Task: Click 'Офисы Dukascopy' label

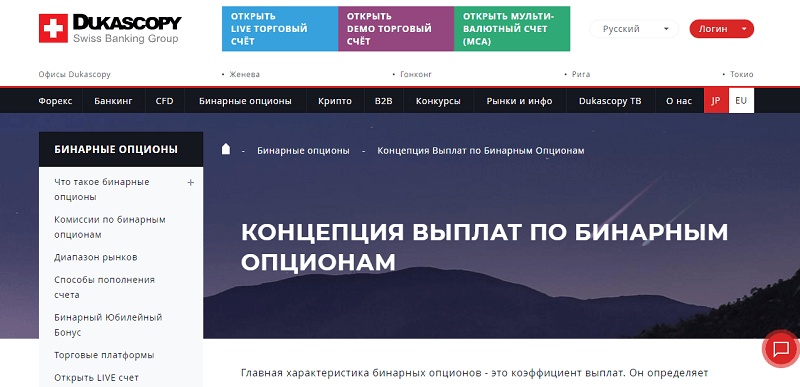Action: click(74, 74)
